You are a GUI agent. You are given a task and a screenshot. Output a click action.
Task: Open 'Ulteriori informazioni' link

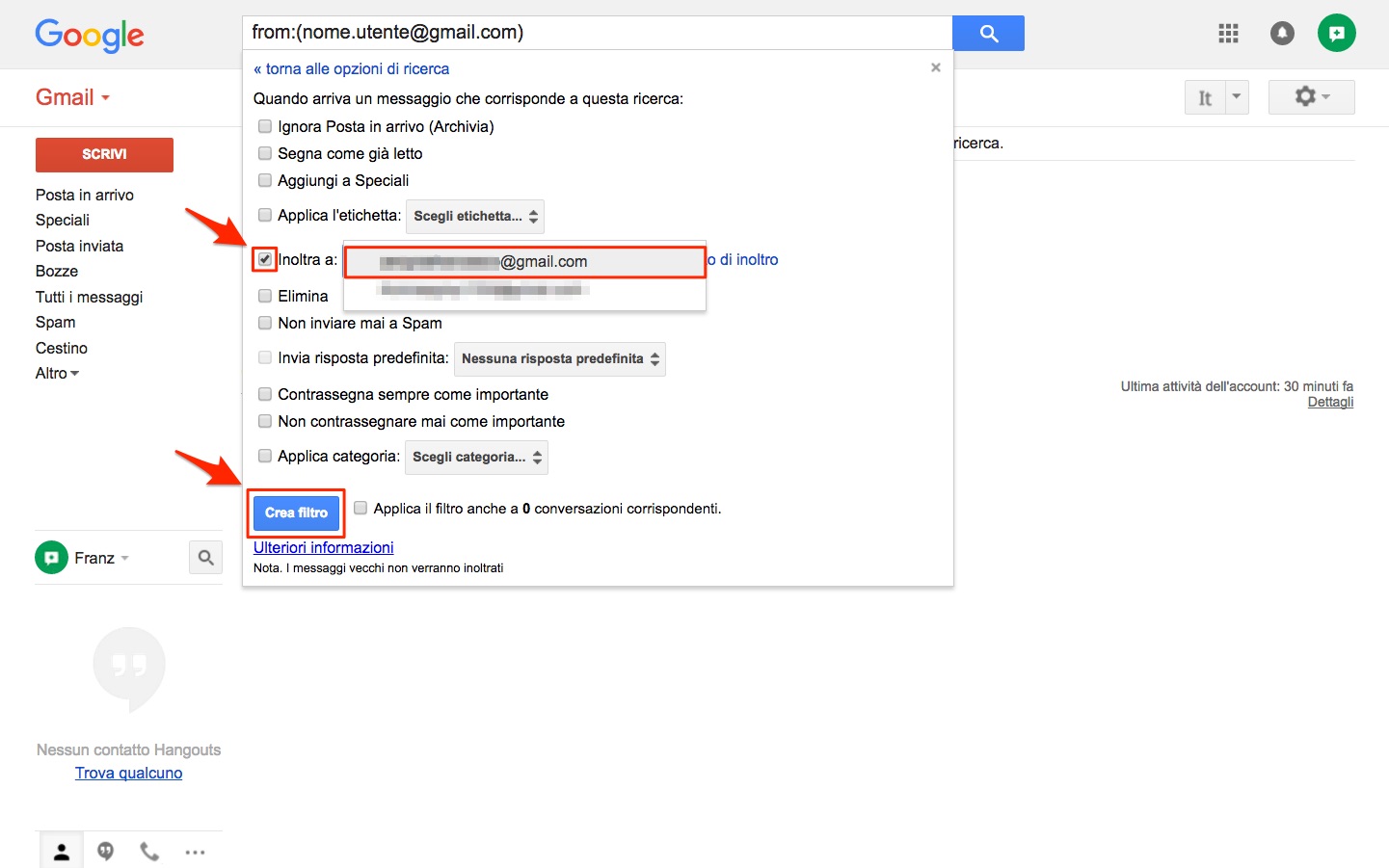click(x=324, y=547)
